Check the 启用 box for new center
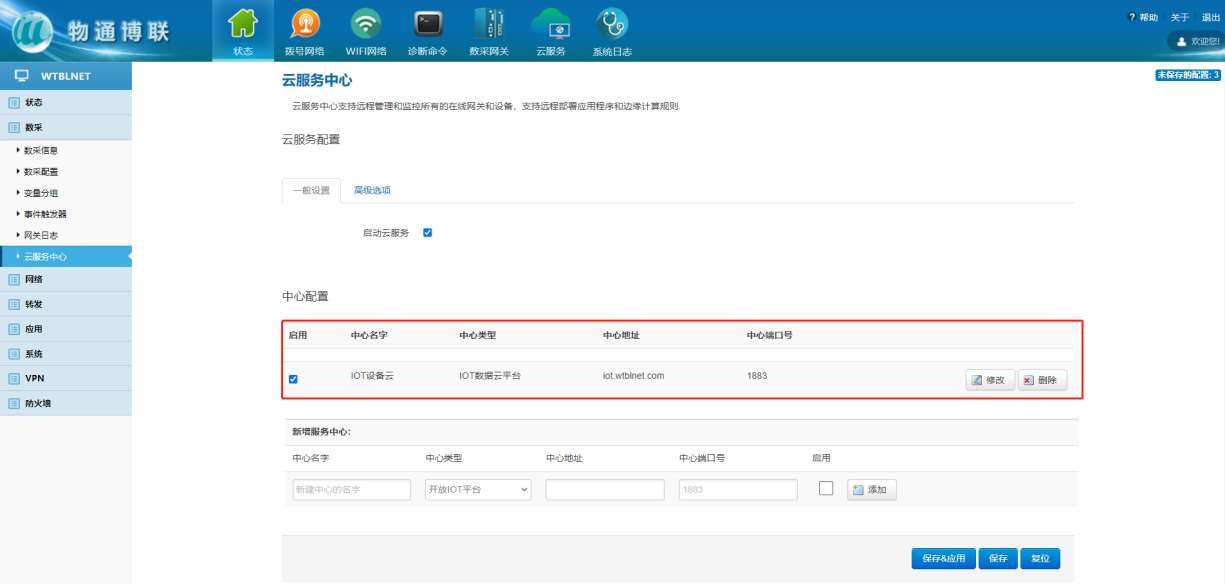This screenshot has height=584, width=1225. [x=826, y=489]
